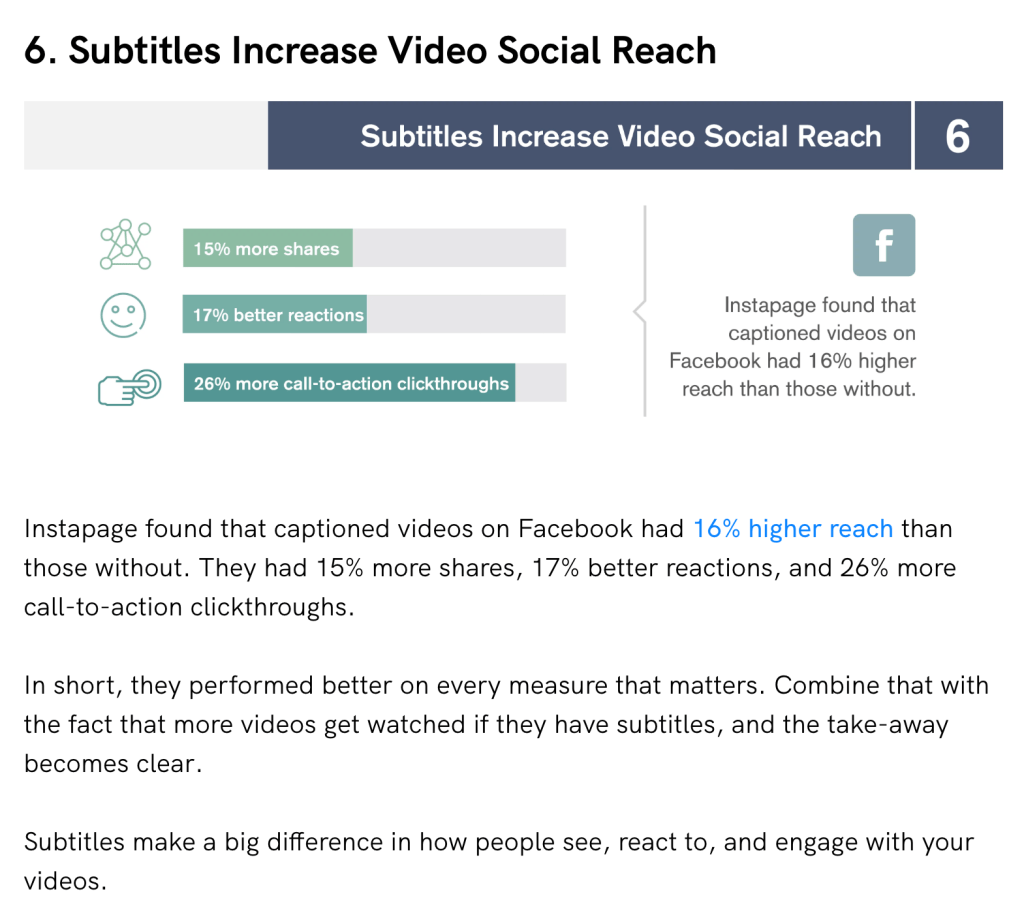Click the black section heading at page top
1024x913 pixels.
click(370, 51)
